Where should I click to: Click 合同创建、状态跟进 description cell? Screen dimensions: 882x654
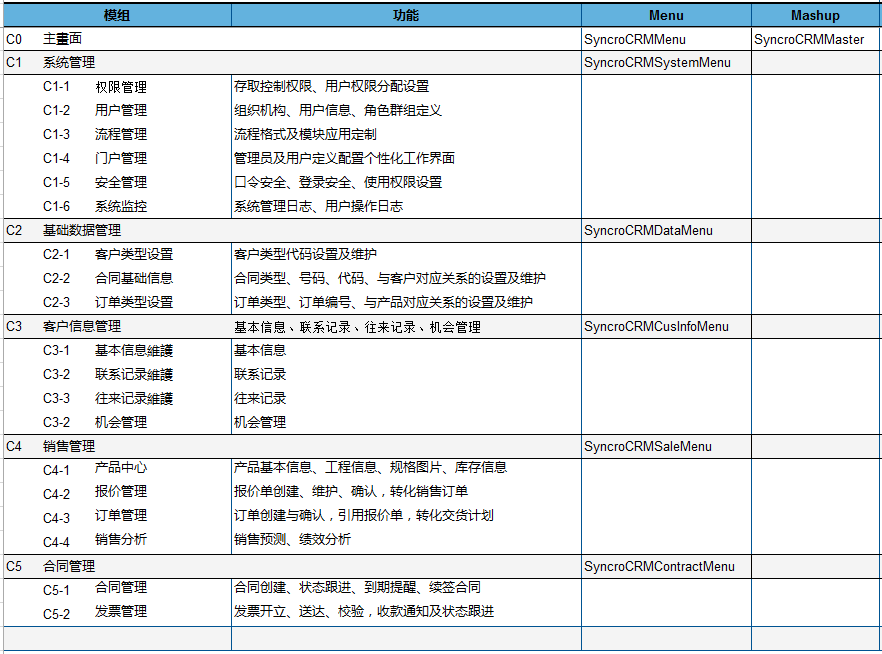(406, 588)
